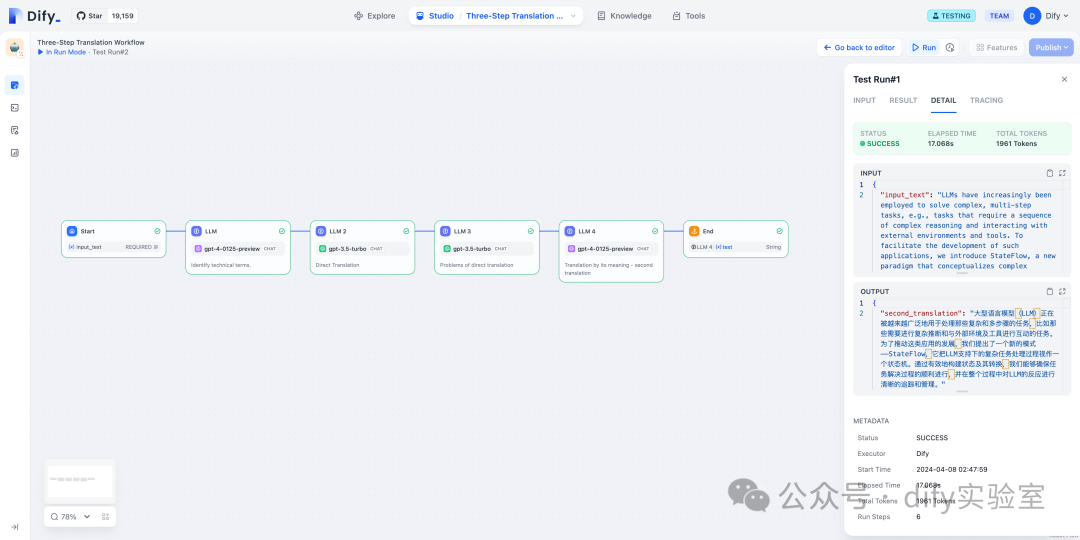Click the End node orange icon

pyautogui.click(x=694, y=231)
